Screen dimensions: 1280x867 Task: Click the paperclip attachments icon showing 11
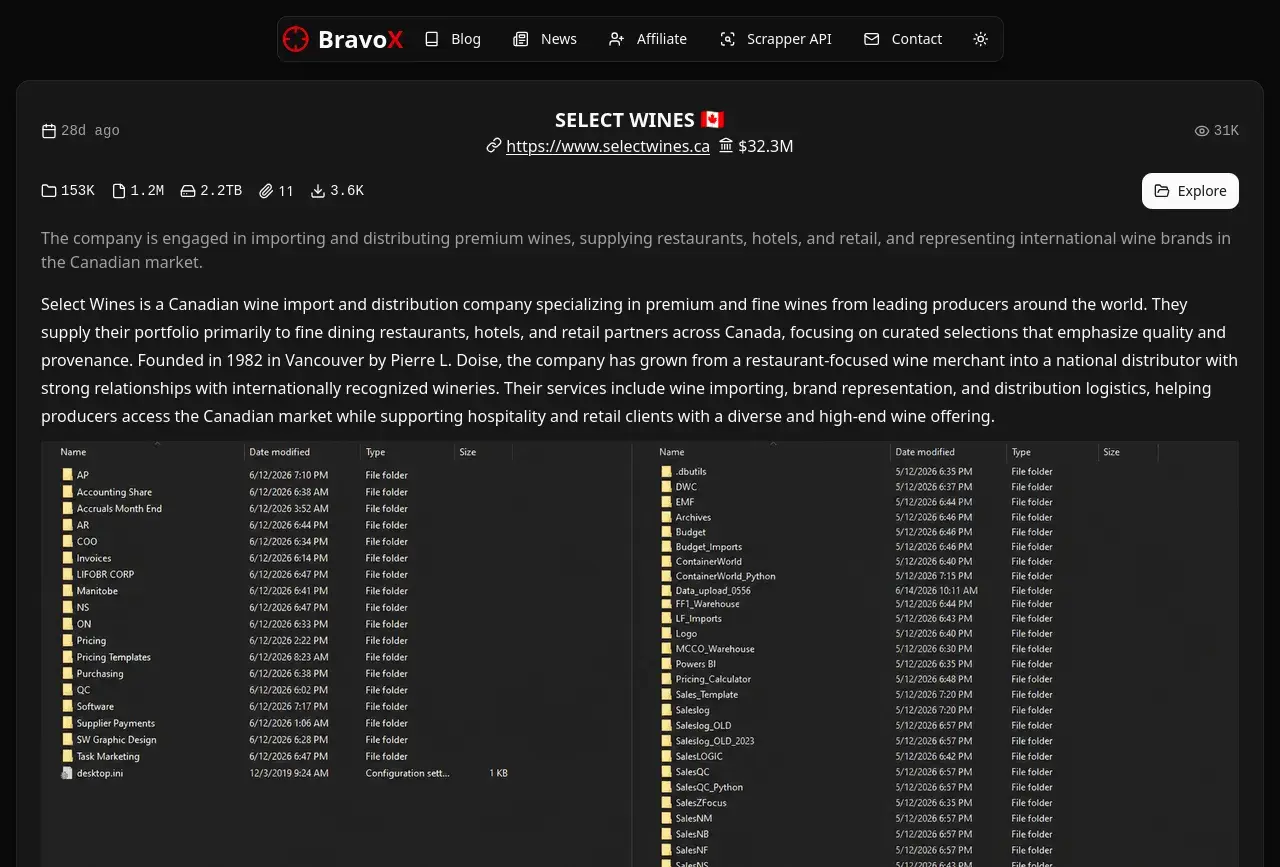pos(266,191)
